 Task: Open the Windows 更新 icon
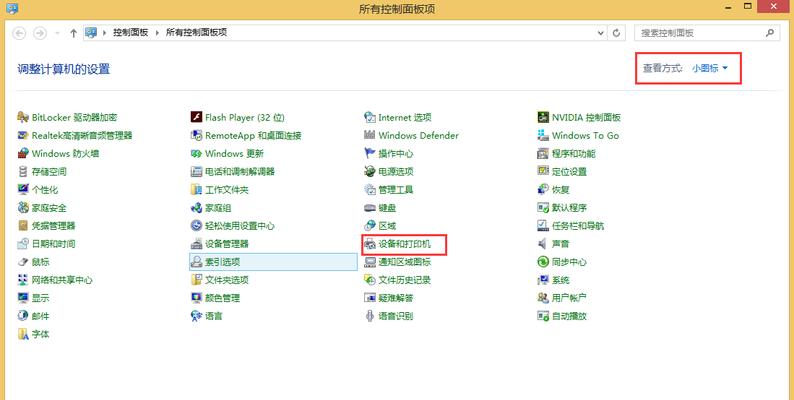pyautogui.click(x=196, y=153)
